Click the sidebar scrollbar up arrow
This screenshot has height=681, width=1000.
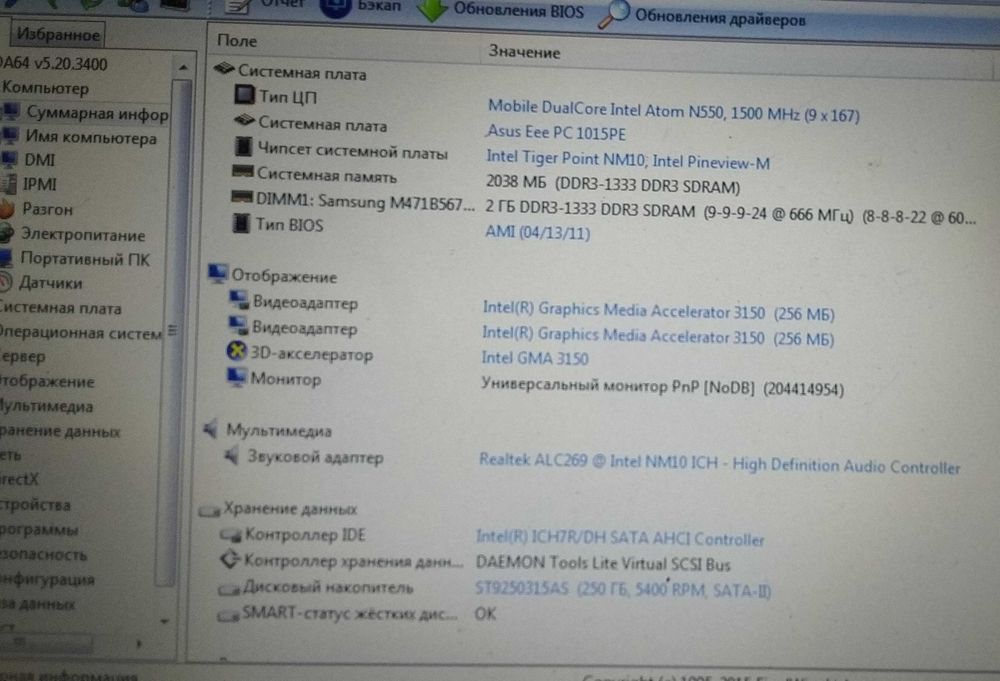183,67
